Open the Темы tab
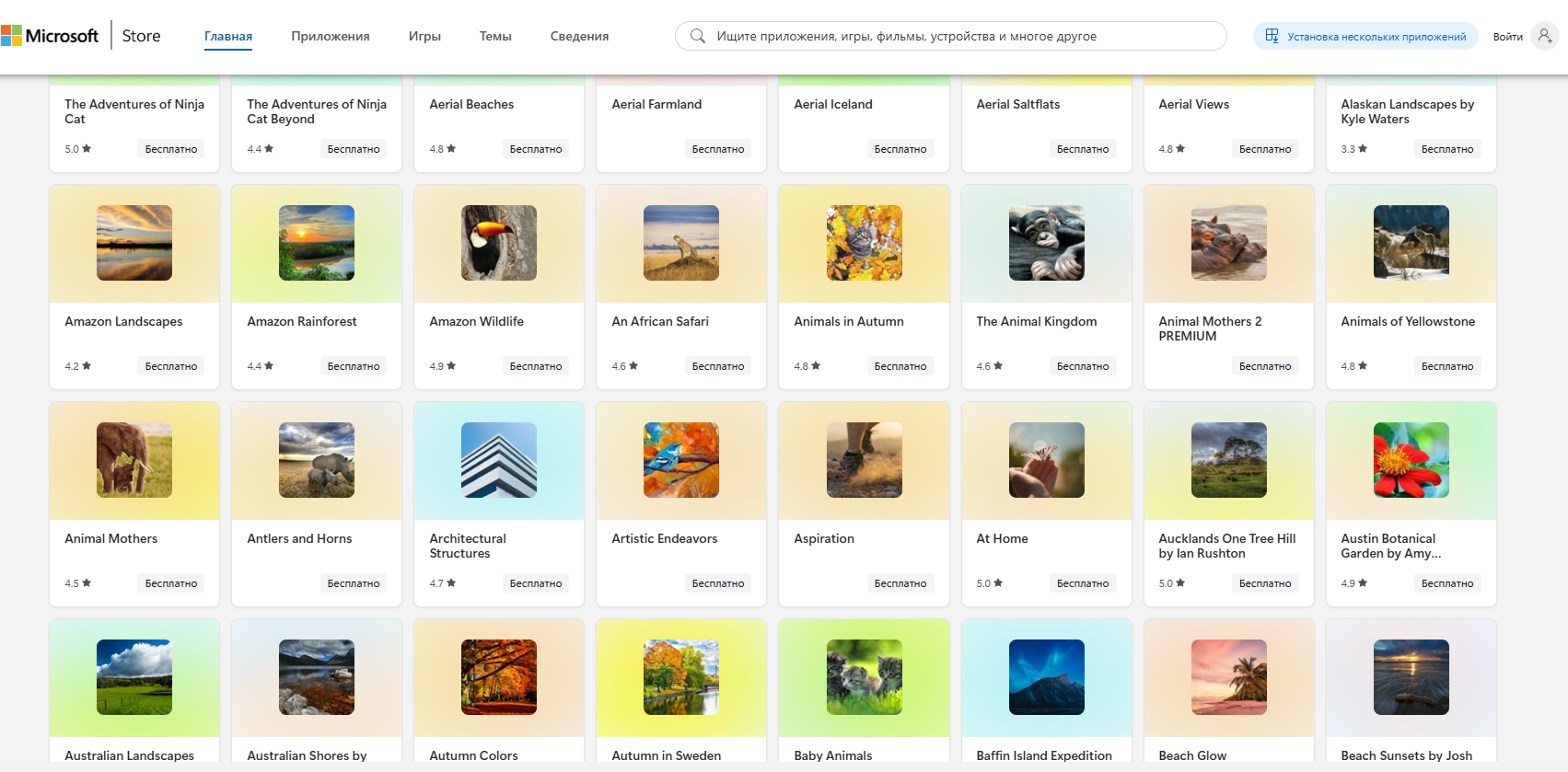 click(x=495, y=37)
